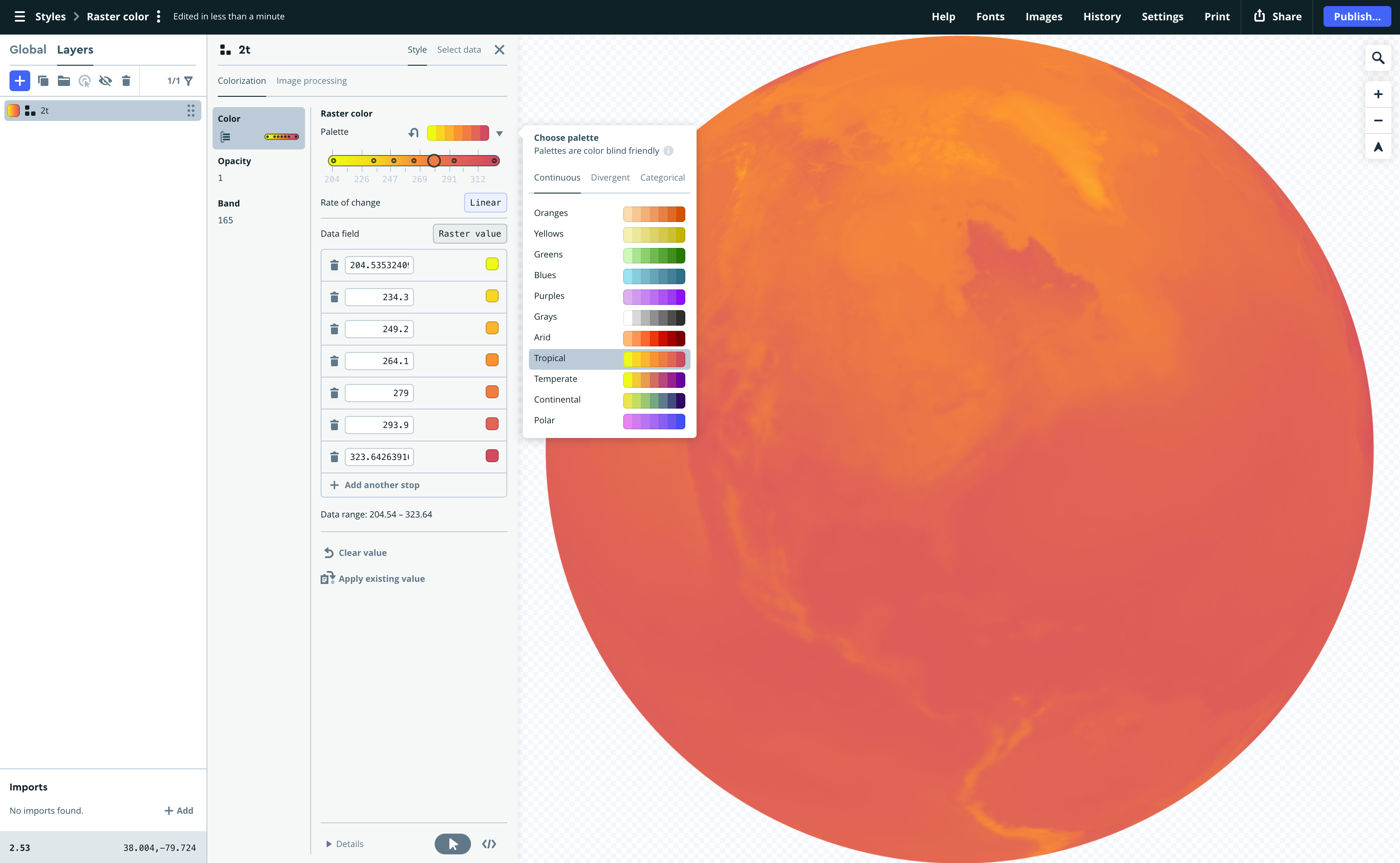The width and height of the screenshot is (1400, 863).
Task: Reset map bearing with compass icon
Action: pyautogui.click(x=1378, y=147)
